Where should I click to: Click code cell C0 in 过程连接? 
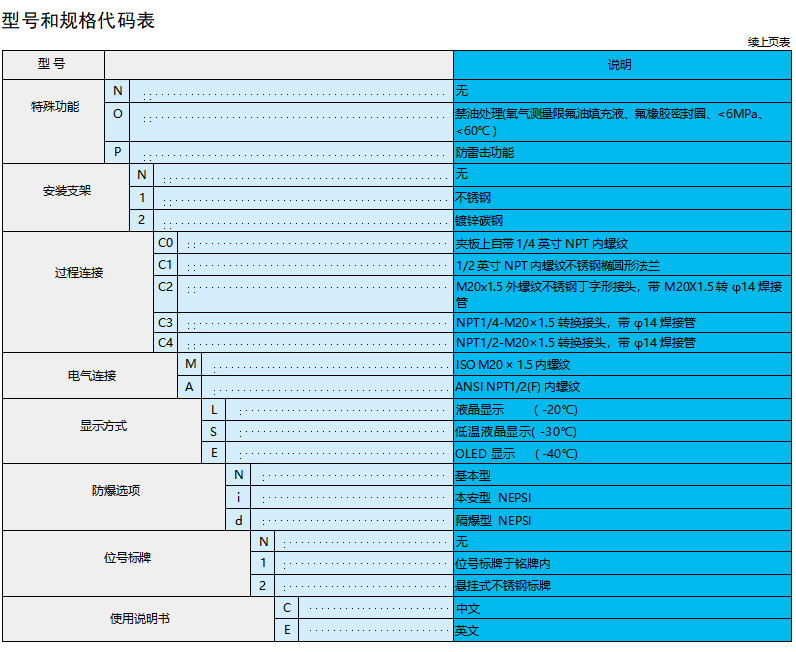(165, 243)
